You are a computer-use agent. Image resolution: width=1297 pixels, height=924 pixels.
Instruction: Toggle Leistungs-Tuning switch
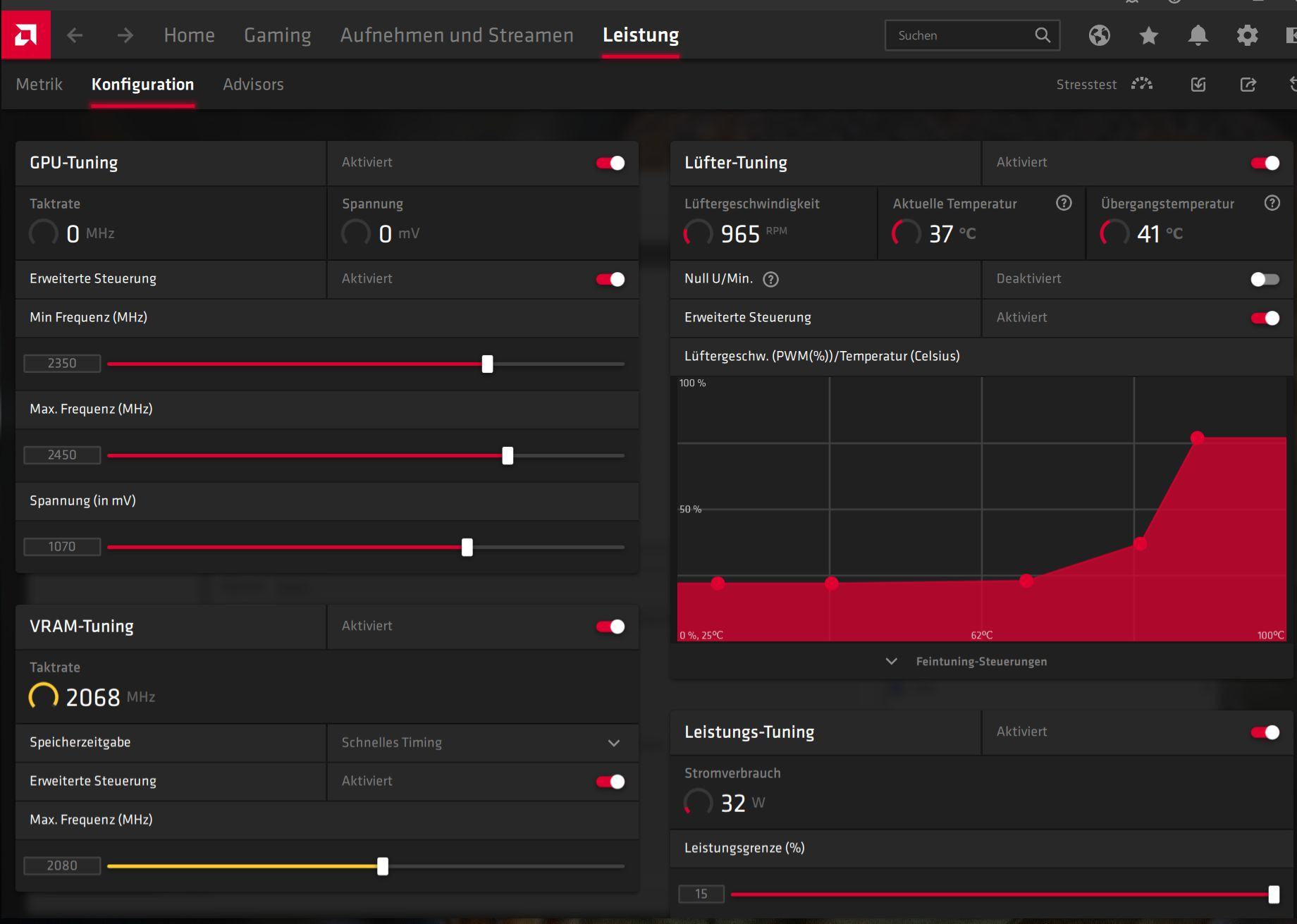1265,732
